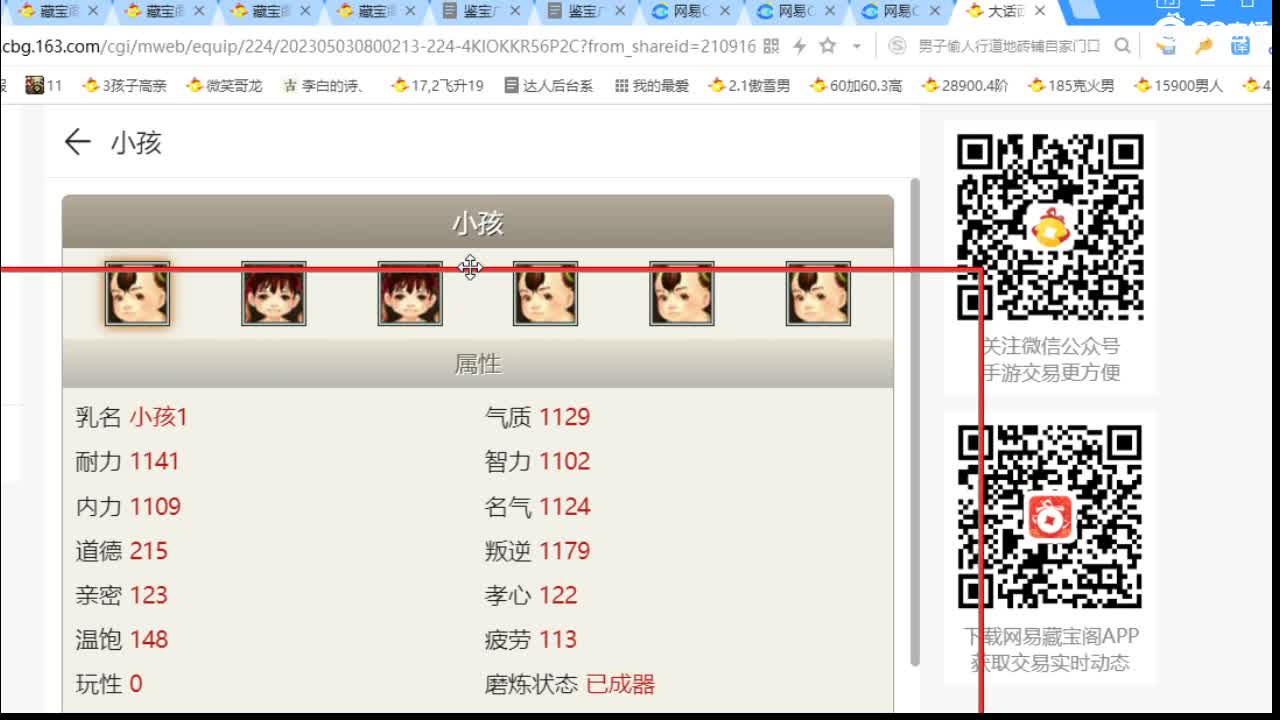
Task: Click the address bar URL cbg.163.com
Action: coord(378,46)
